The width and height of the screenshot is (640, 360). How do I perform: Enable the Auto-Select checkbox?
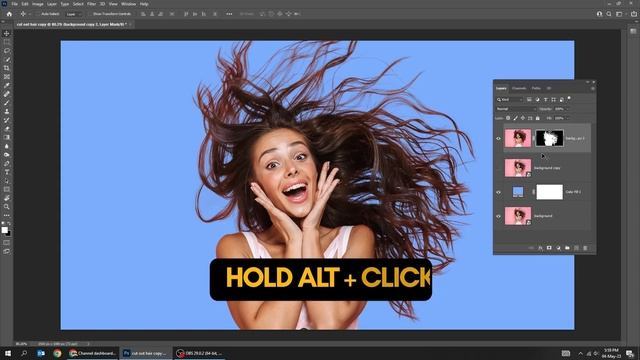(x=38, y=14)
